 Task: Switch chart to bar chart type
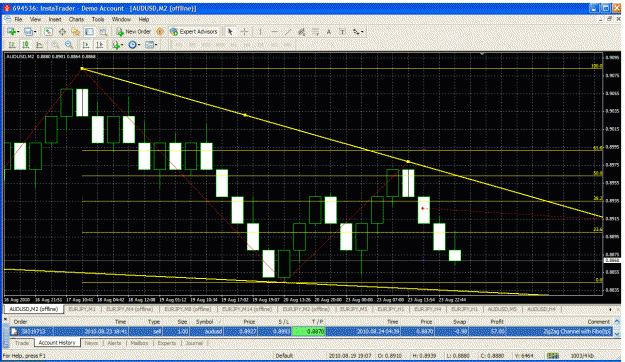coord(12,45)
